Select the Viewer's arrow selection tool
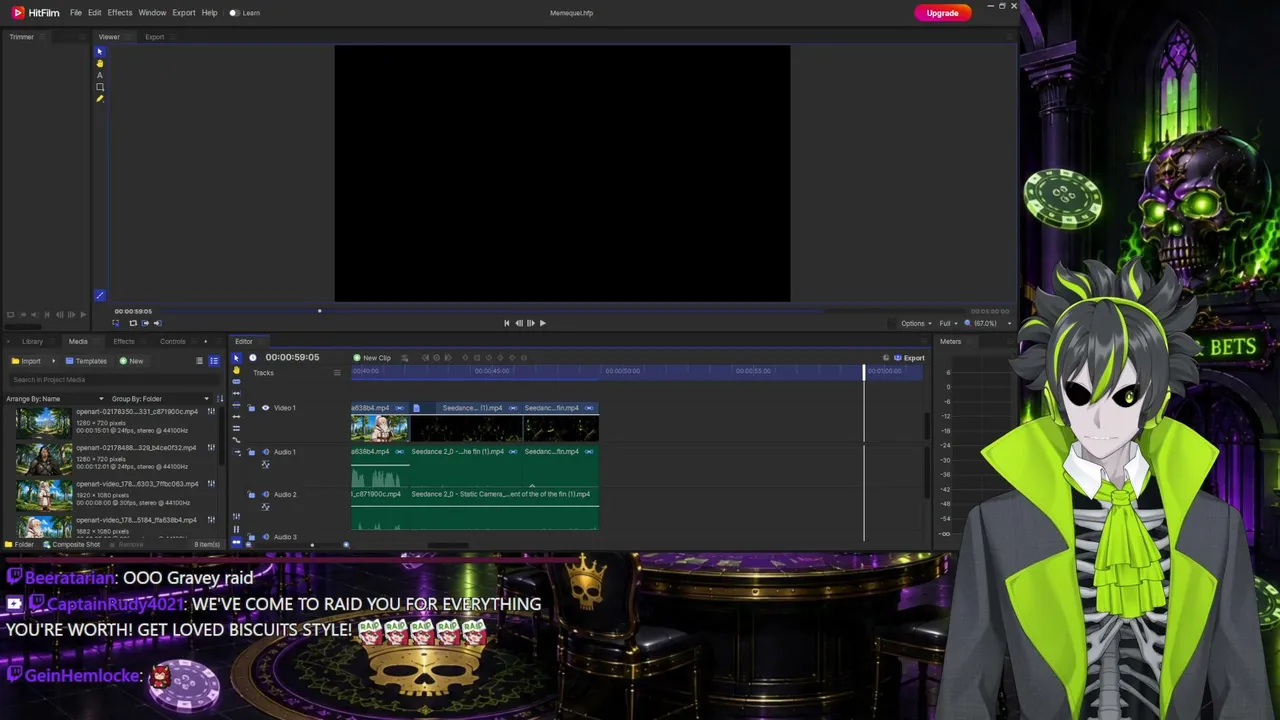 point(99,52)
